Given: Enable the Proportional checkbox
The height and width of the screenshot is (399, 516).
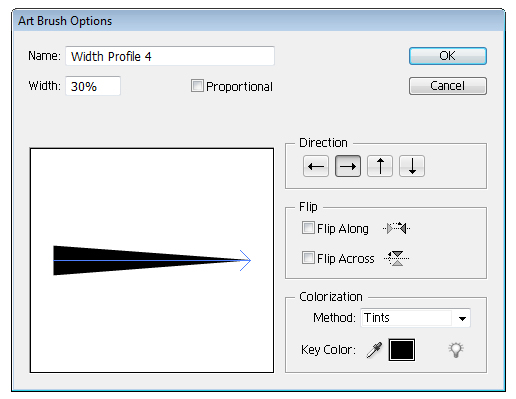Looking at the screenshot, I should pyautogui.click(x=197, y=86).
